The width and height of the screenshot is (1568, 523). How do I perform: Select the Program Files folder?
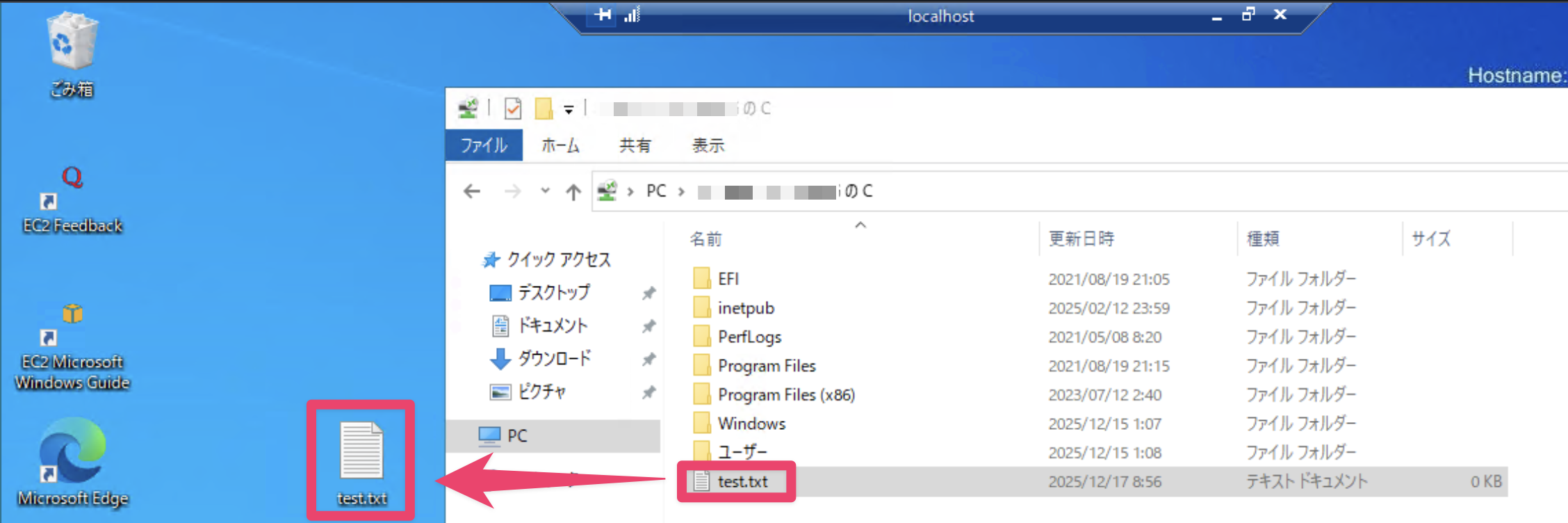[767, 366]
